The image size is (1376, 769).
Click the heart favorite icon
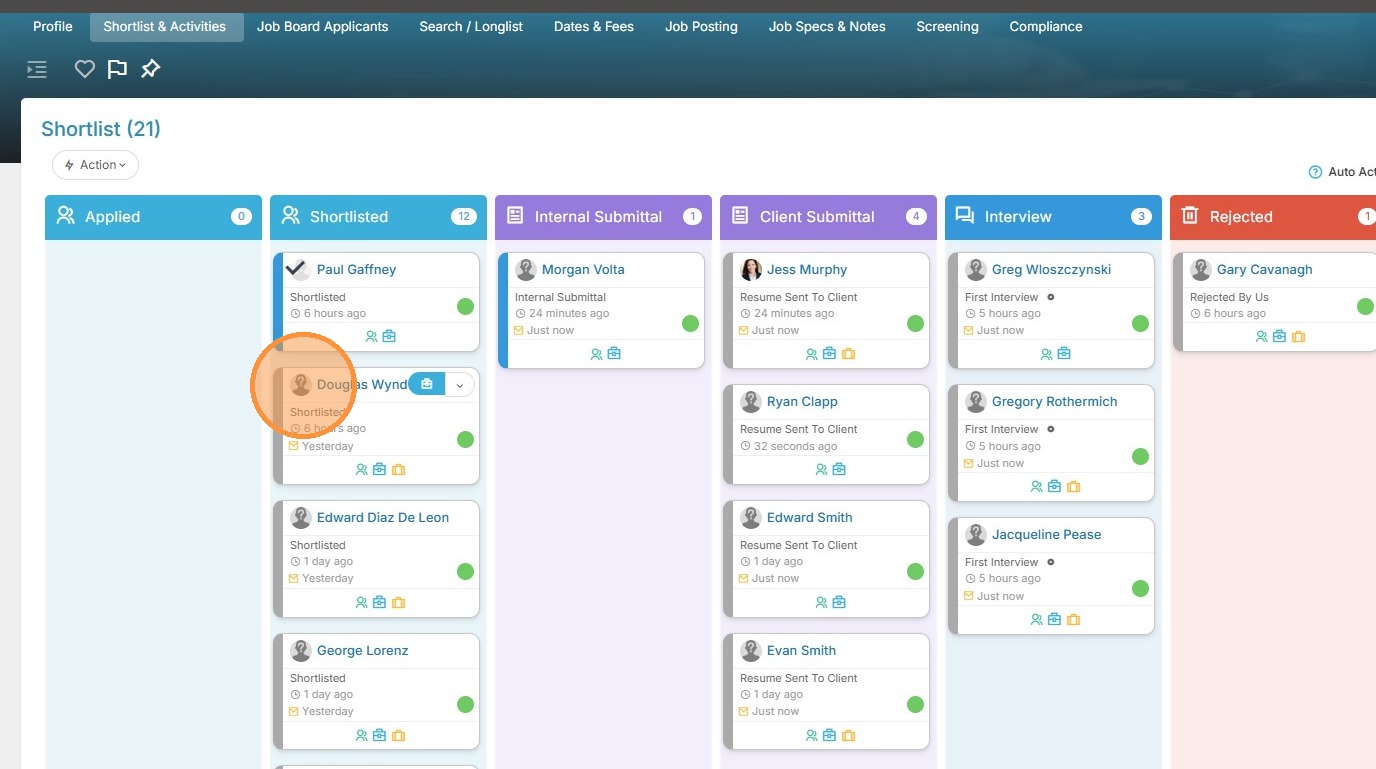(x=85, y=69)
